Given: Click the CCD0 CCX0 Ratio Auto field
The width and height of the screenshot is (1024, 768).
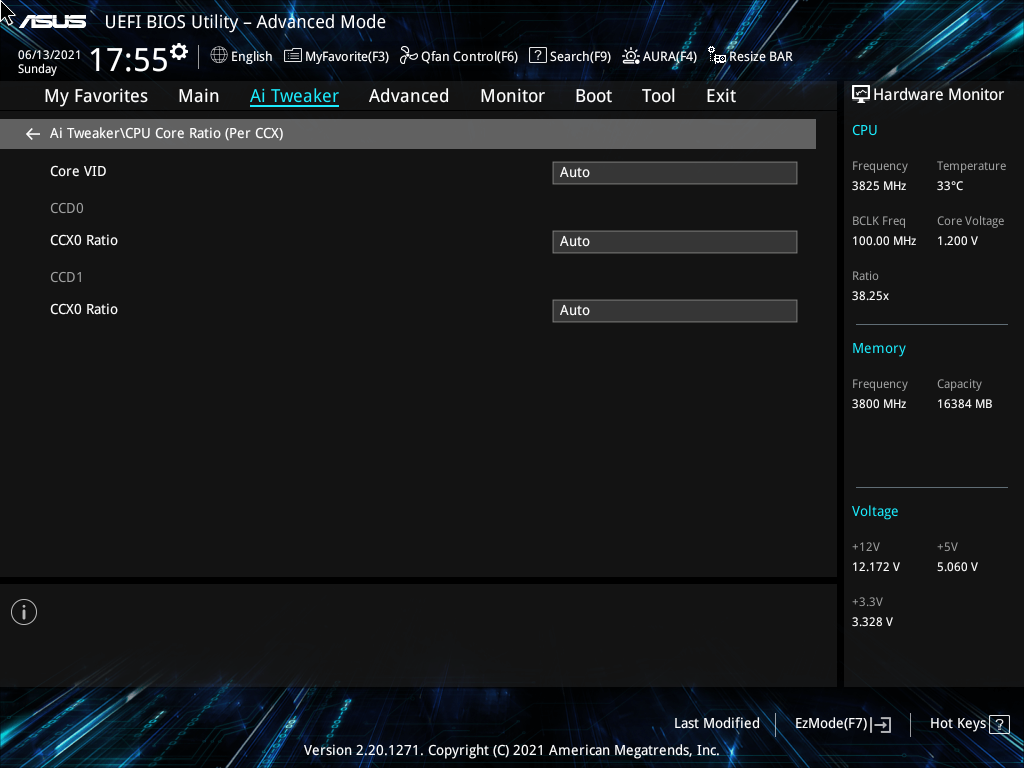Looking at the screenshot, I should click(675, 242).
